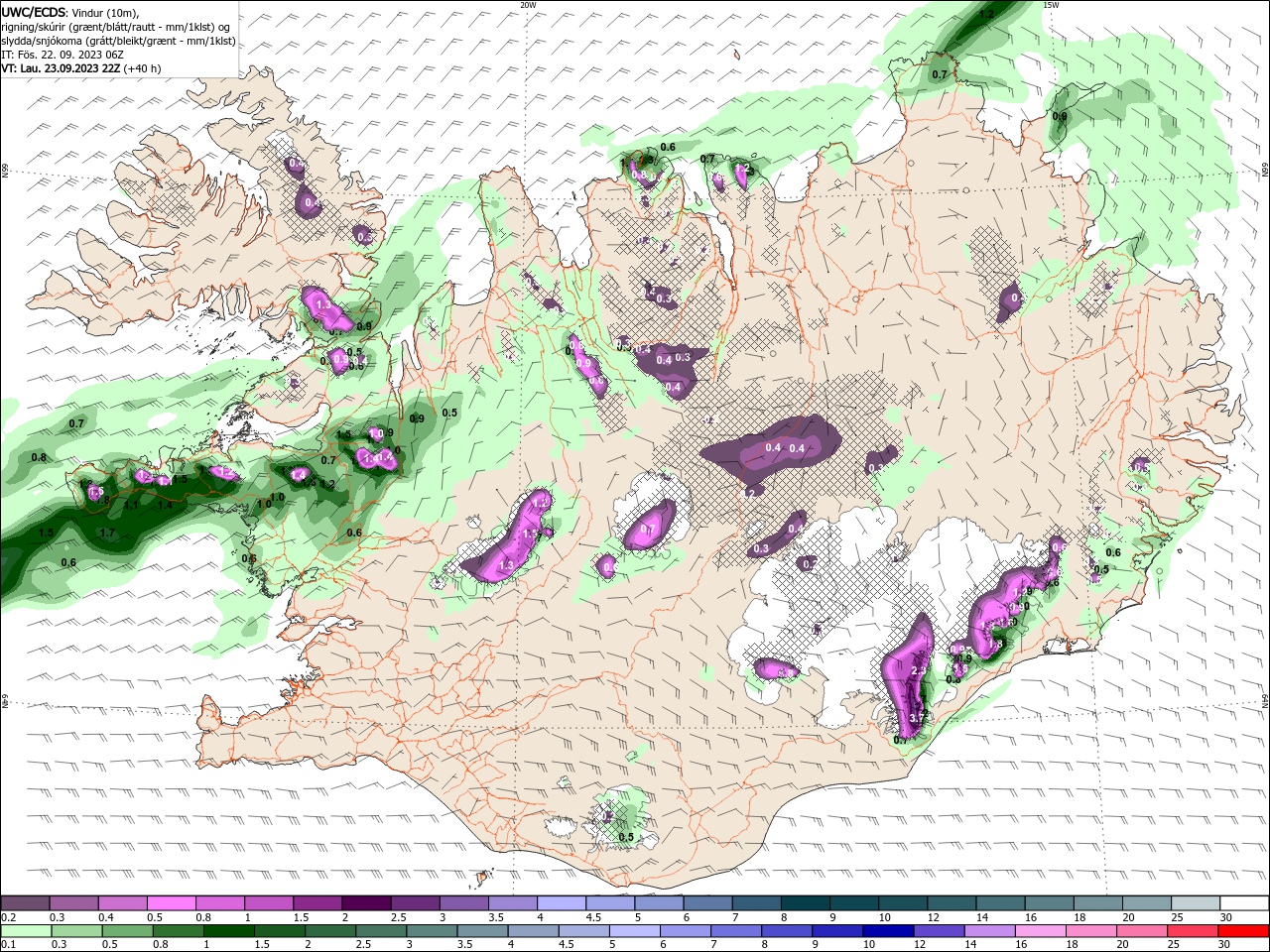Screen dimensions: 1270x952
Task: Click the 14 violet swatch in the rain legend
Action: click(988, 931)
